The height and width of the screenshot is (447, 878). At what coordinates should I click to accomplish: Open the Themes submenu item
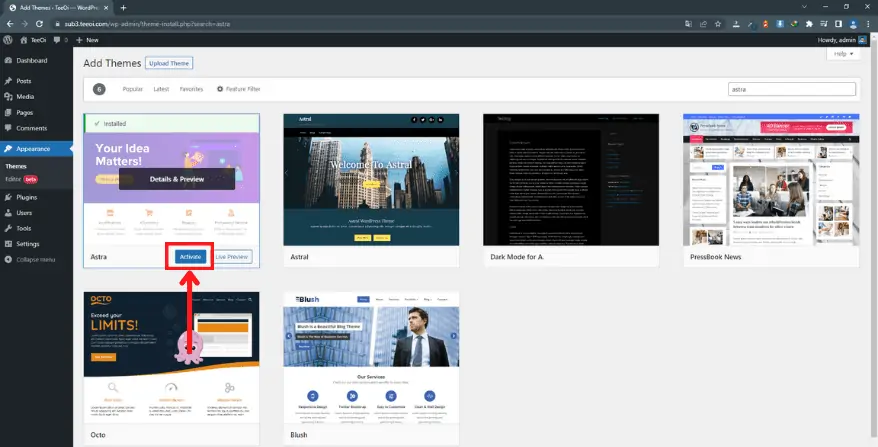click(16, 166)
